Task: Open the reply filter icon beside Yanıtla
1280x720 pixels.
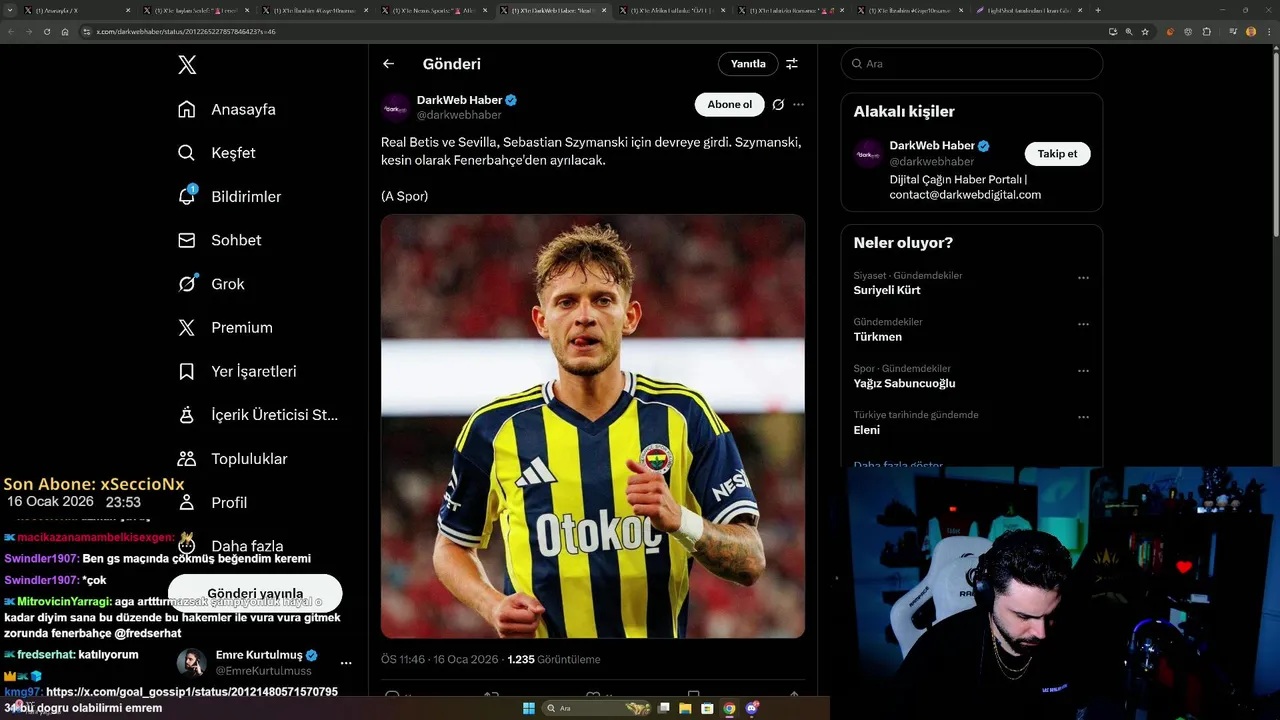Action: (x=792, y=64)
